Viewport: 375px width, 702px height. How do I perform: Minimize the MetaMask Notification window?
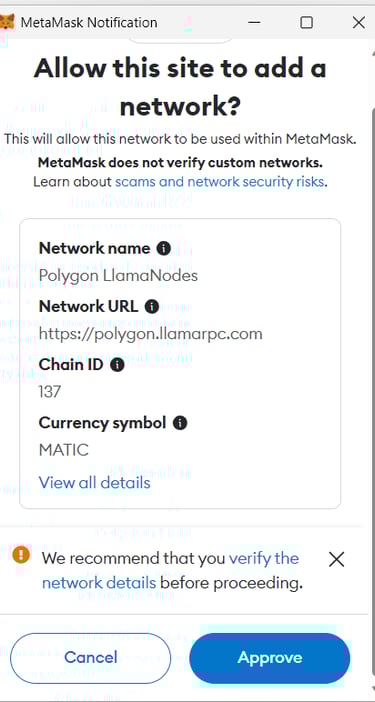pos(254,22)
